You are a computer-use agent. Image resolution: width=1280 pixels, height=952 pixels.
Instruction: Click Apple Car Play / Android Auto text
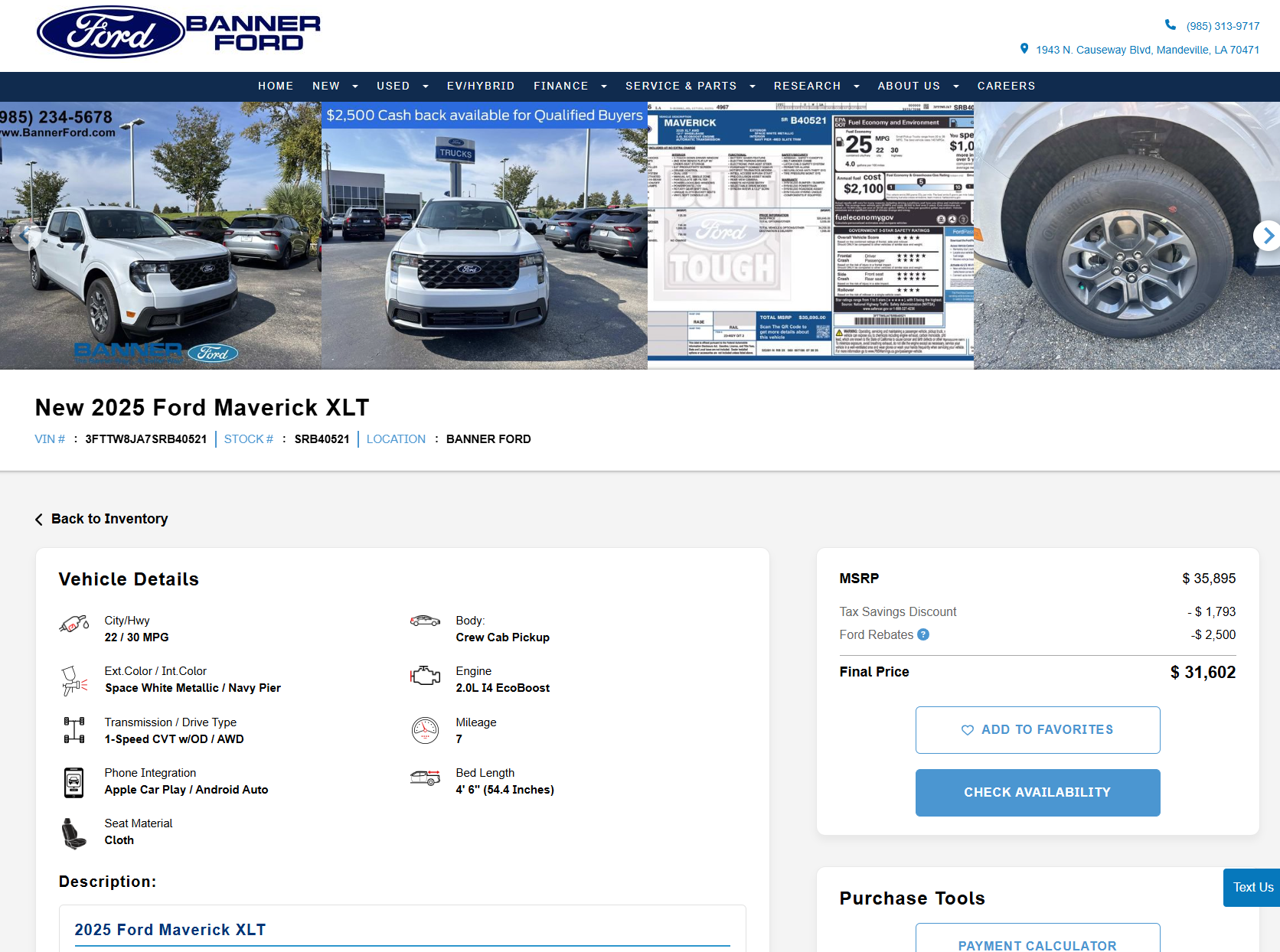point(186,790)
